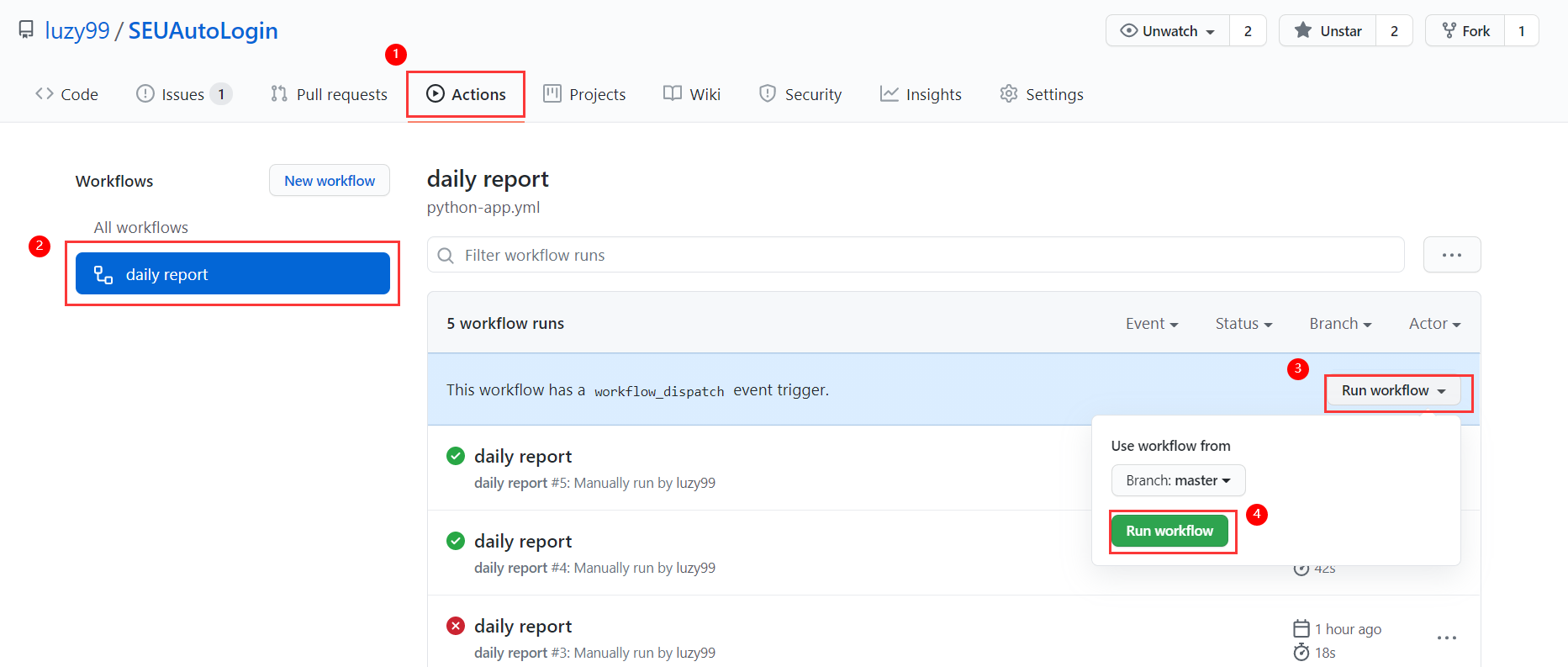Click 'daily report #3: Manually run by luzy99' text
This screenshot has width=1568, height=667.
click(594, 653)
